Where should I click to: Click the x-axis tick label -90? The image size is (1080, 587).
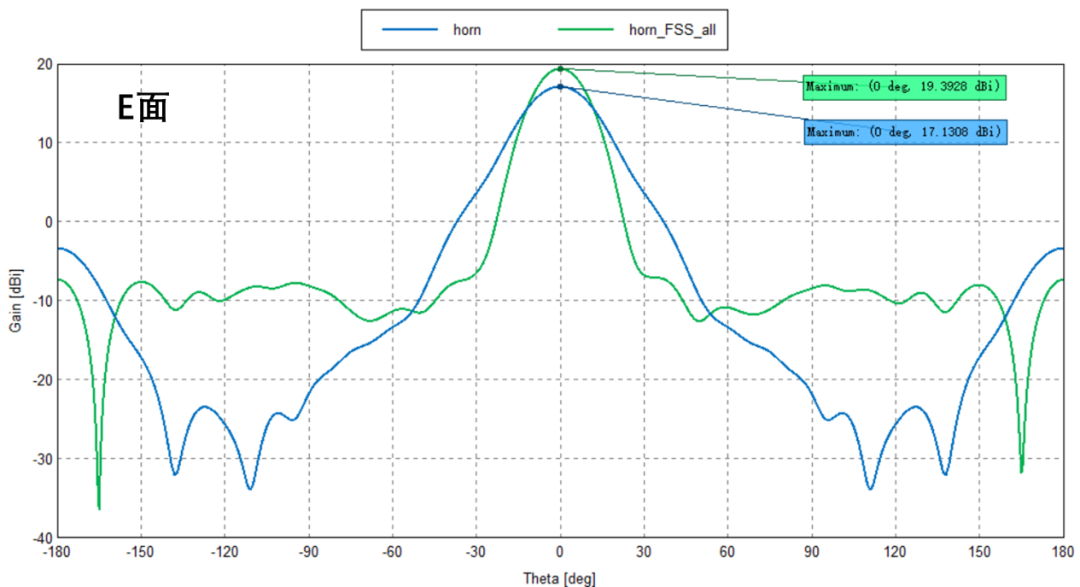309,552
